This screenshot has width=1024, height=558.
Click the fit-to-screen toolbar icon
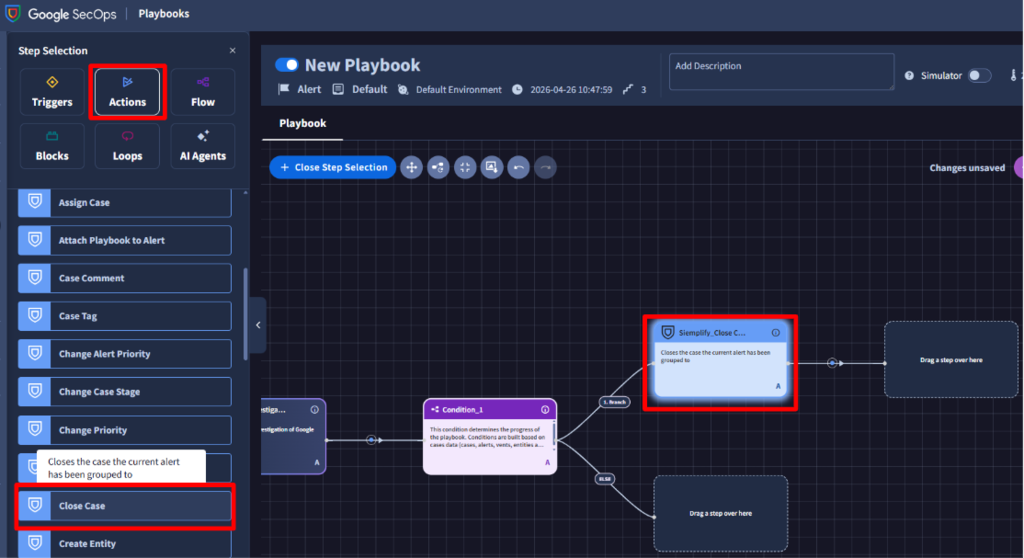pos(465,167)
